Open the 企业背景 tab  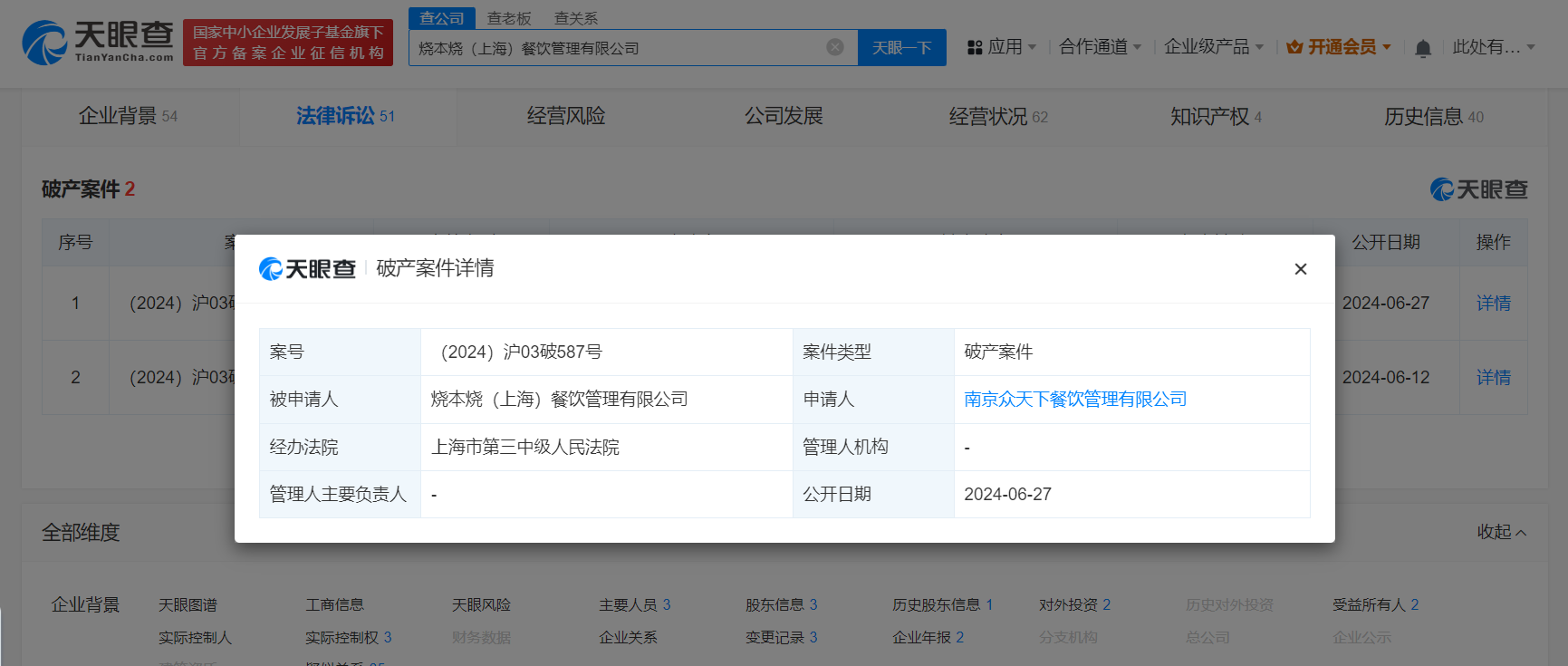point(128,116)
